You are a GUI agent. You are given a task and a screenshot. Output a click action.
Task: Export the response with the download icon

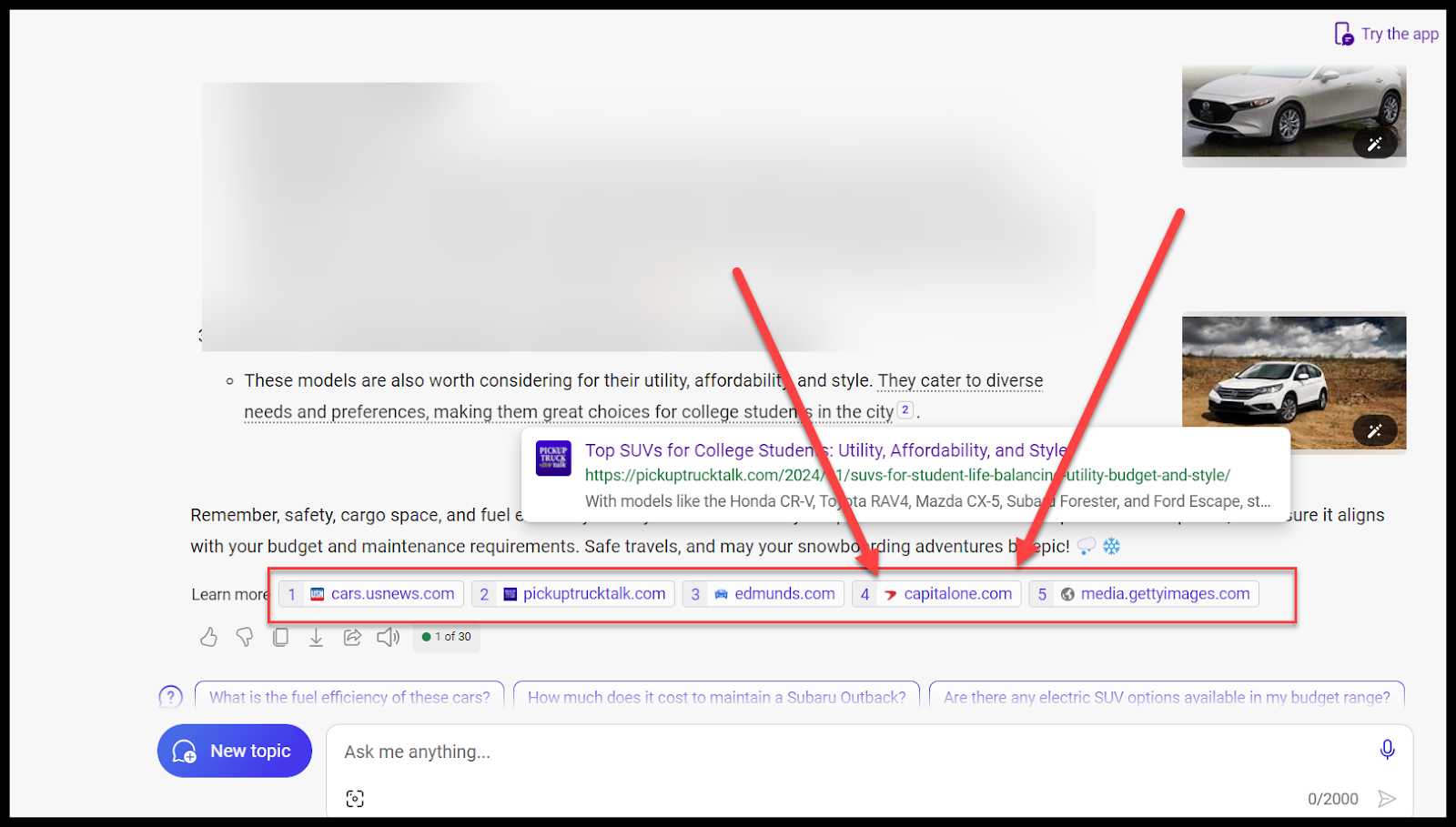316,637
